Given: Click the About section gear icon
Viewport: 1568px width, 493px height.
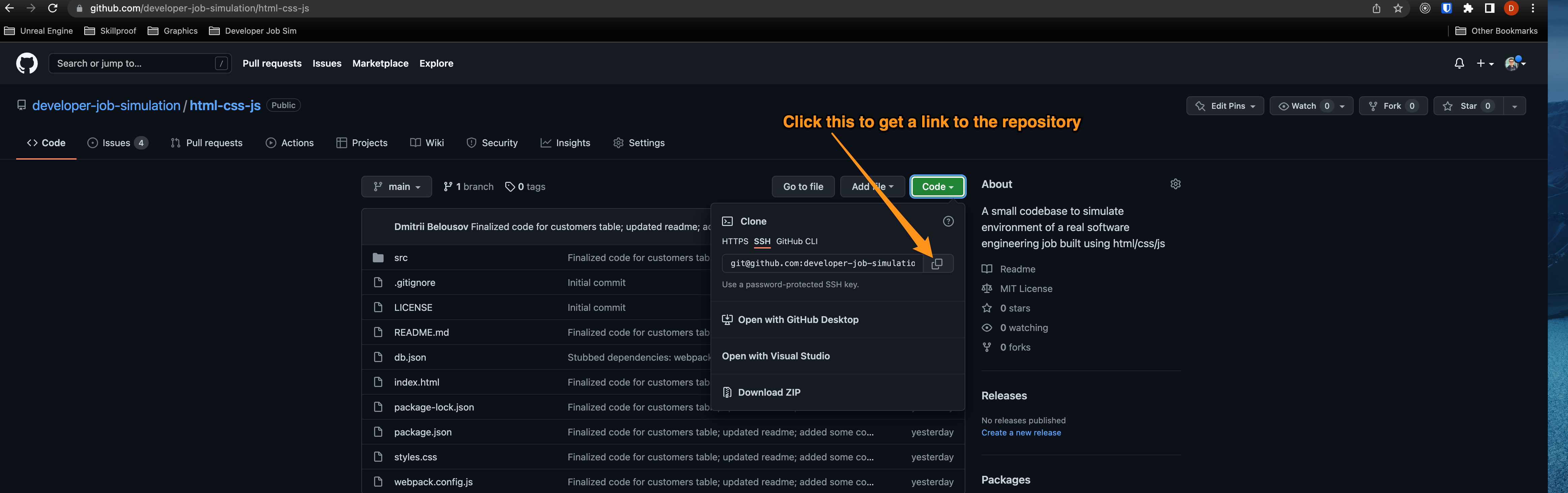Looking at the screenshot, I should tap(1175, 184).
